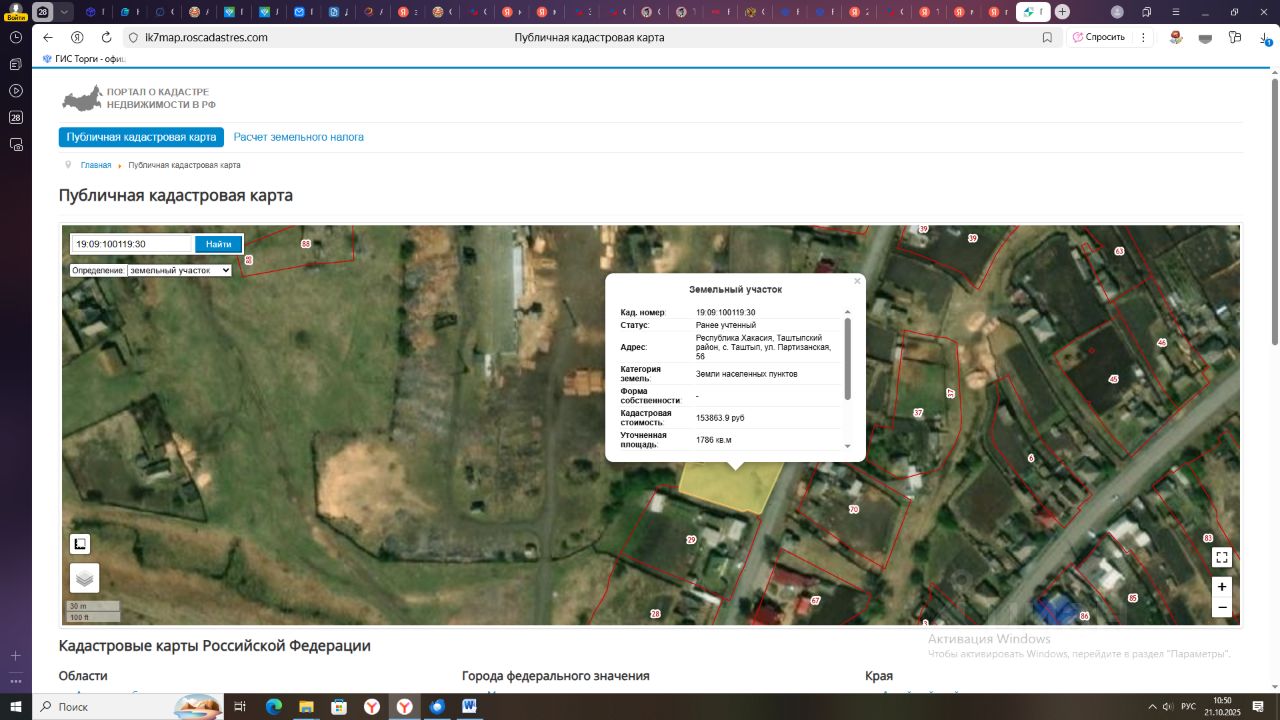Zoom out on the cadastral map
Image resolution: width=1280 pixels, height=720 pixels.
(1221, 607)
